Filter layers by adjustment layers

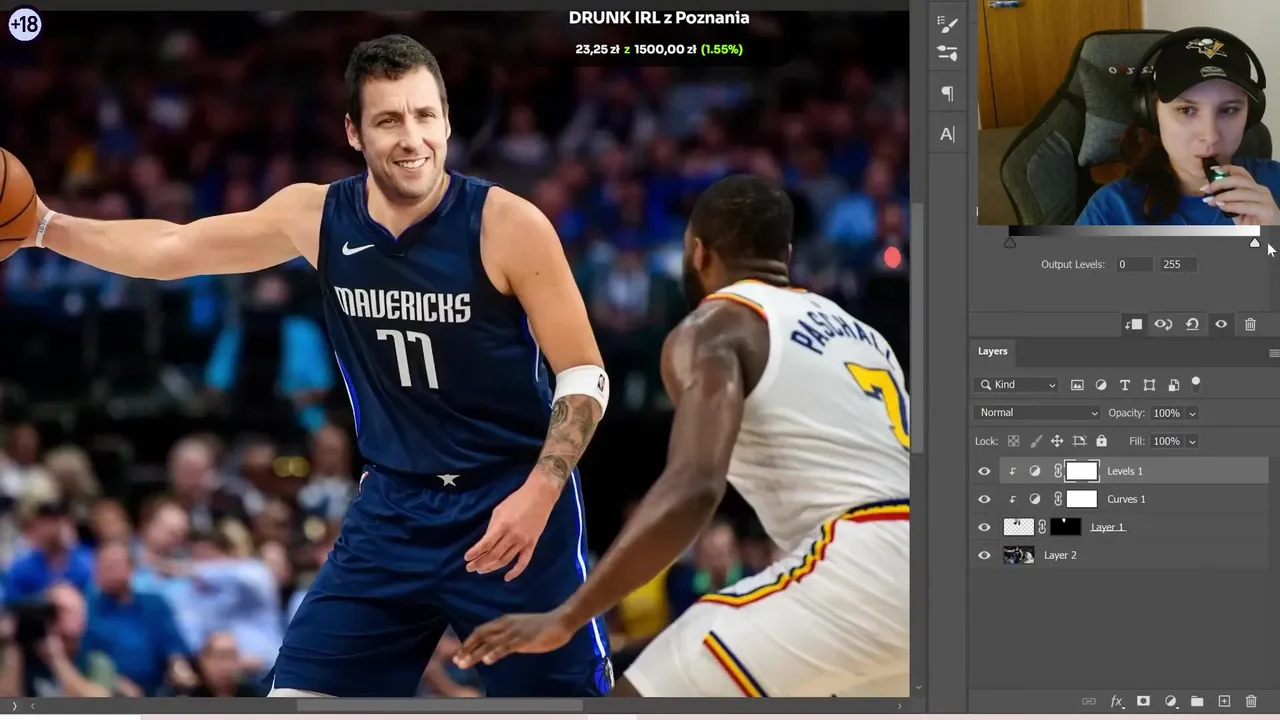[x=1101, y=385]
